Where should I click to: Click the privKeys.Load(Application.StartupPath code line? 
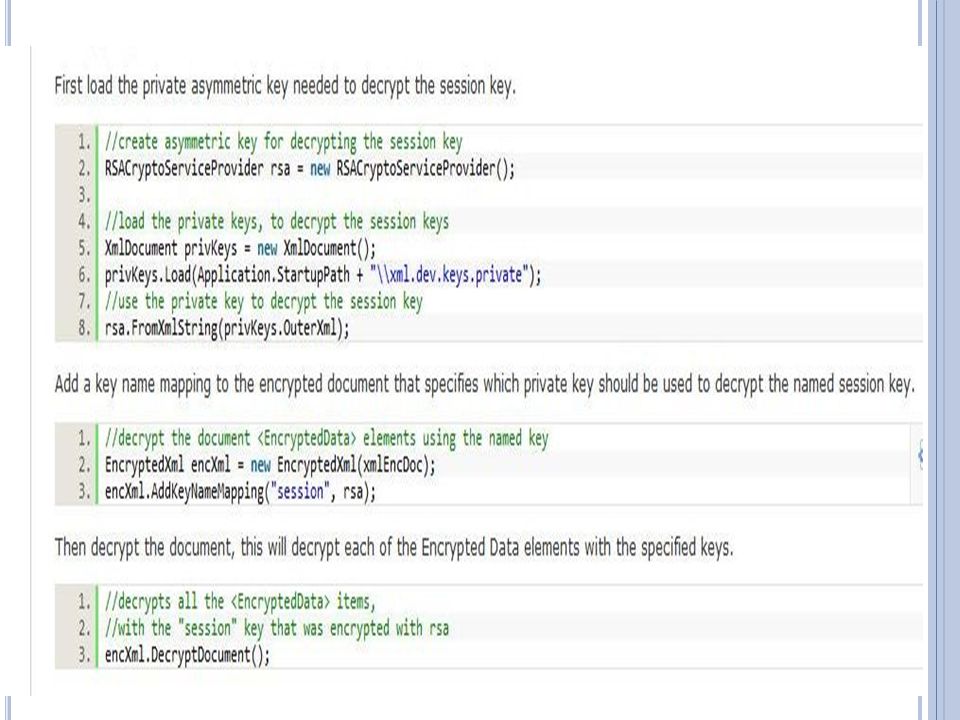click(x=323, y=274)
